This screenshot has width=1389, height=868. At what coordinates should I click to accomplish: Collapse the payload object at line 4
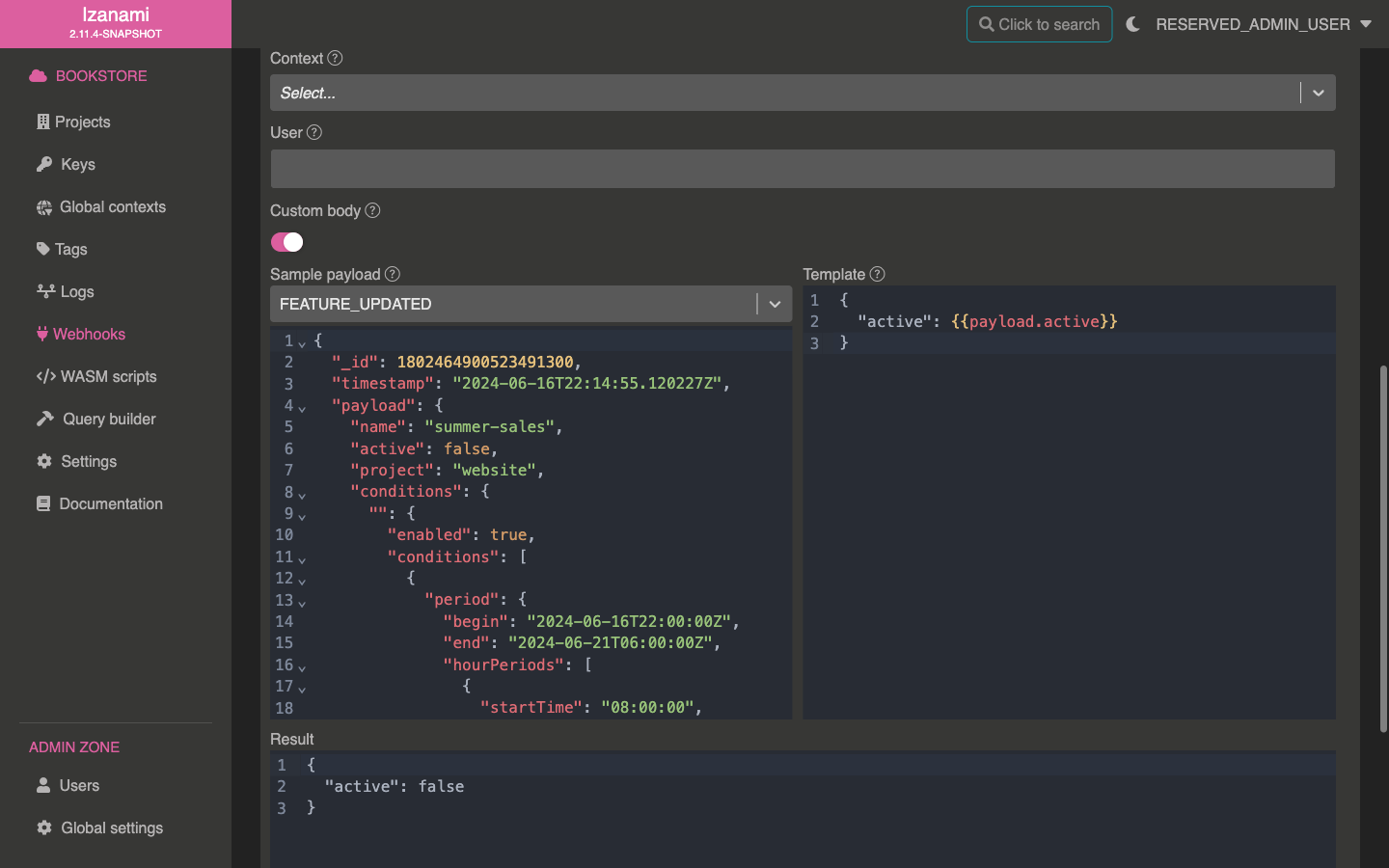click(x=302, y=408)
